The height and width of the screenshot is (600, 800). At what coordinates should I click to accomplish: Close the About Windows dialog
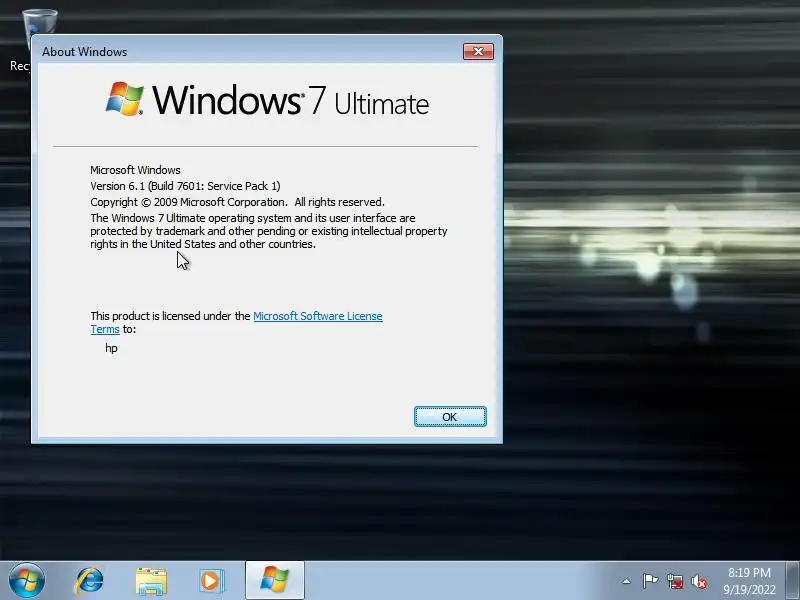pos(478,52)
